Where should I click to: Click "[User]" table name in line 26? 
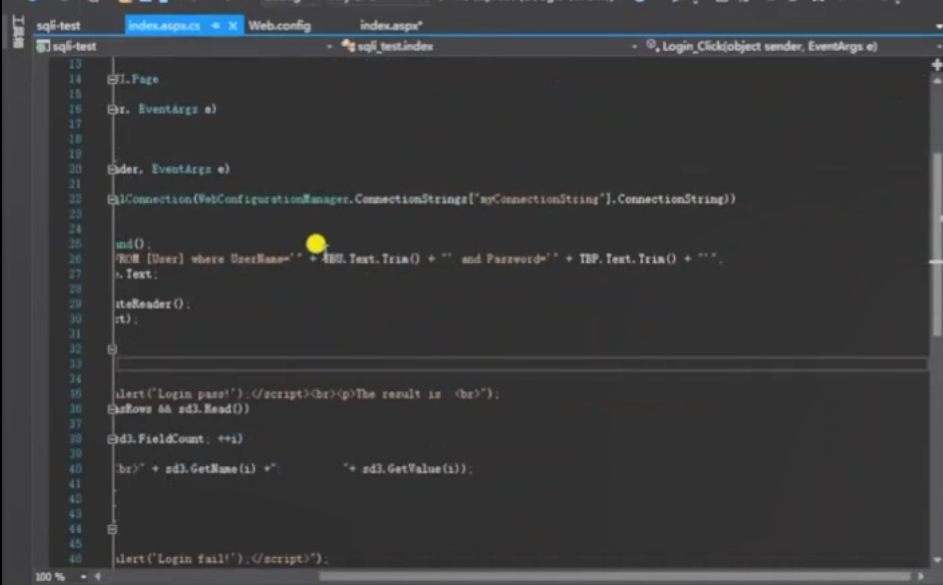(165, 259)
